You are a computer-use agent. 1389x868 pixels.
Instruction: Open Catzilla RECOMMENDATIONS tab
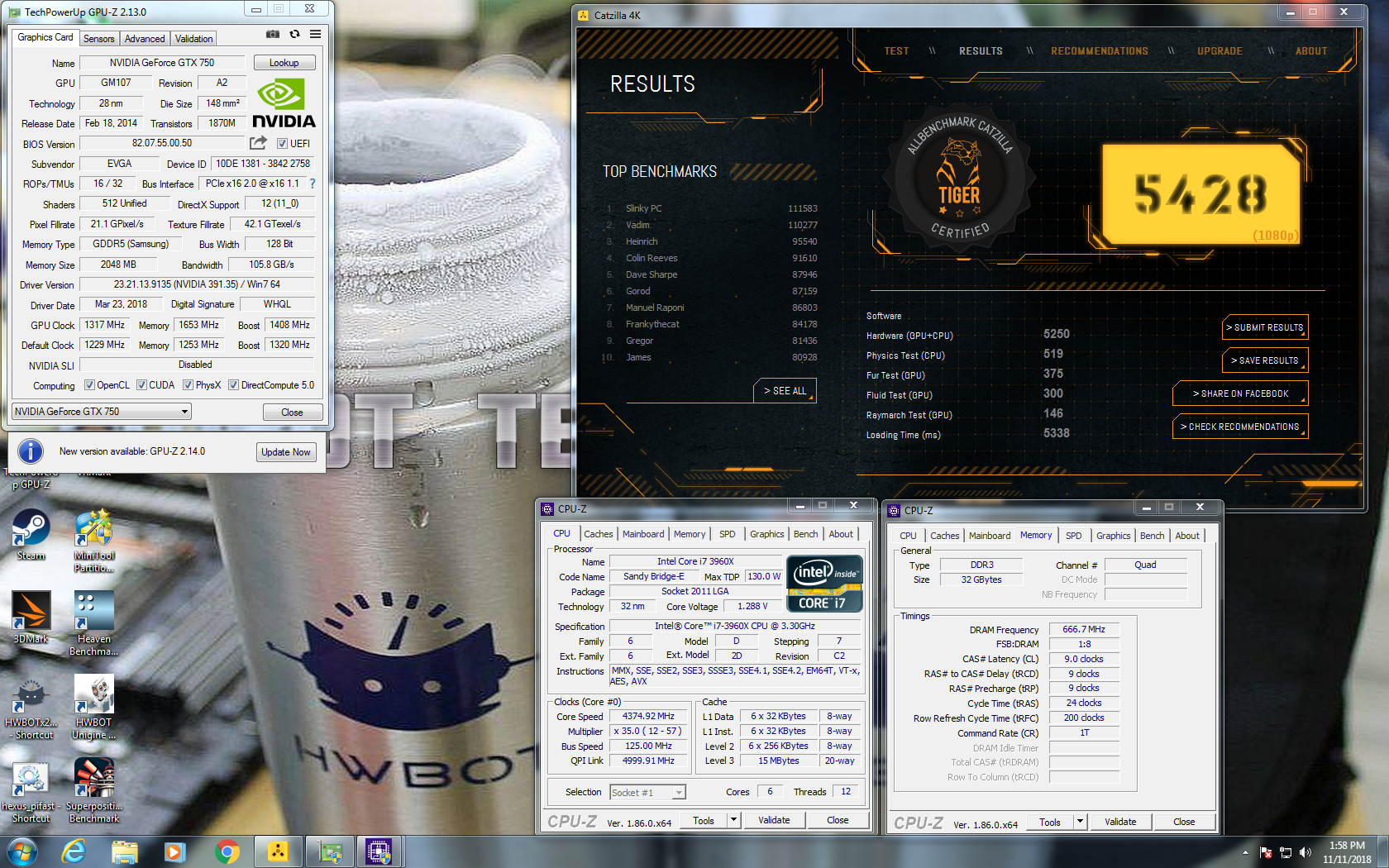[1099, 51]
